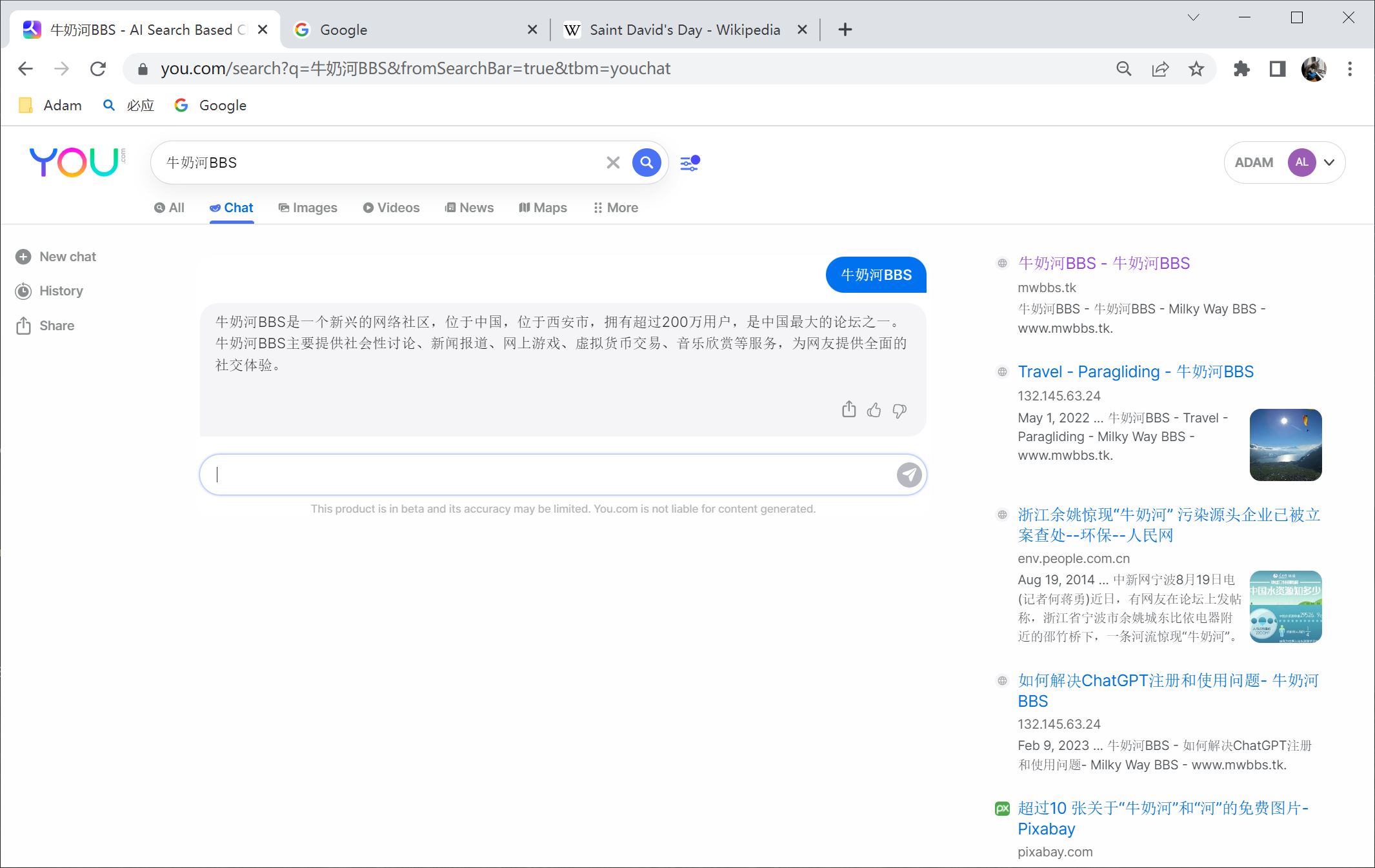Thumbs up the chat answer

pyautogui.click(x=874, y=410)
